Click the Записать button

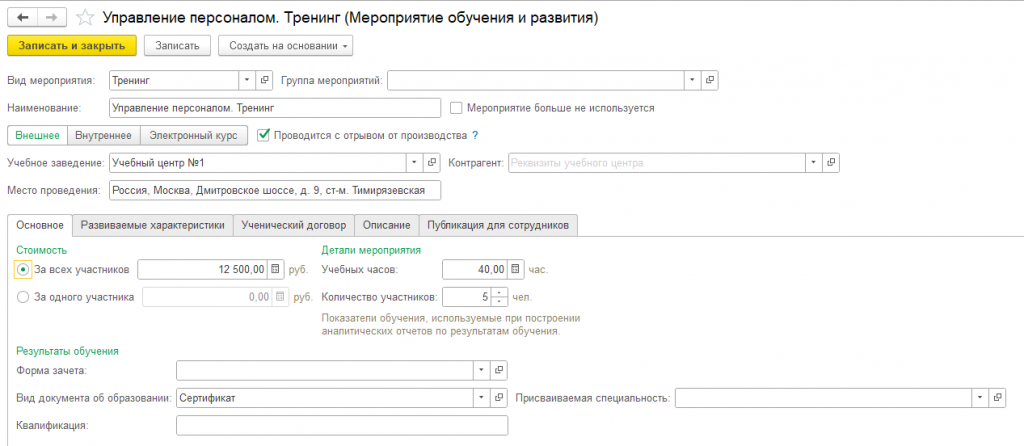pyautogui.click(x=178, y=46)
